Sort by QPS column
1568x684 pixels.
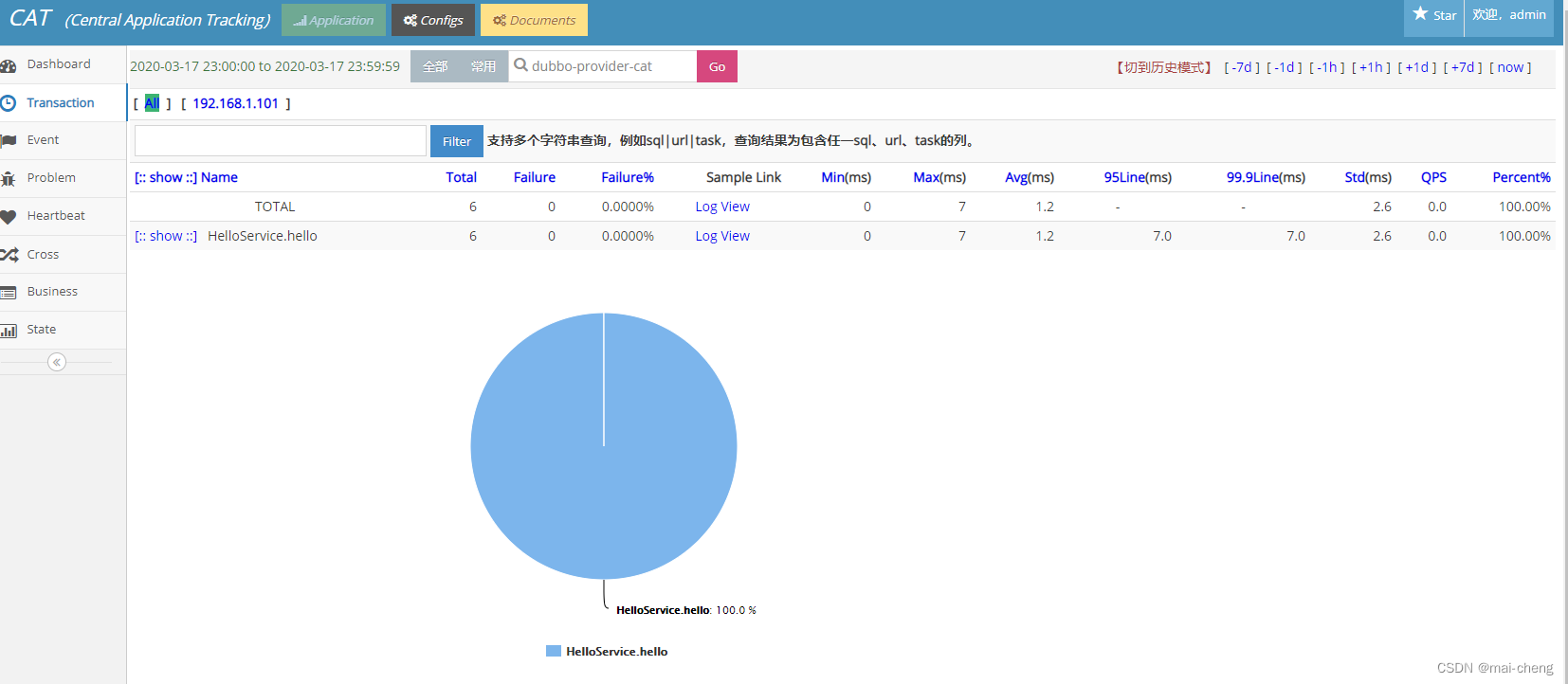tap(1433, 177)
